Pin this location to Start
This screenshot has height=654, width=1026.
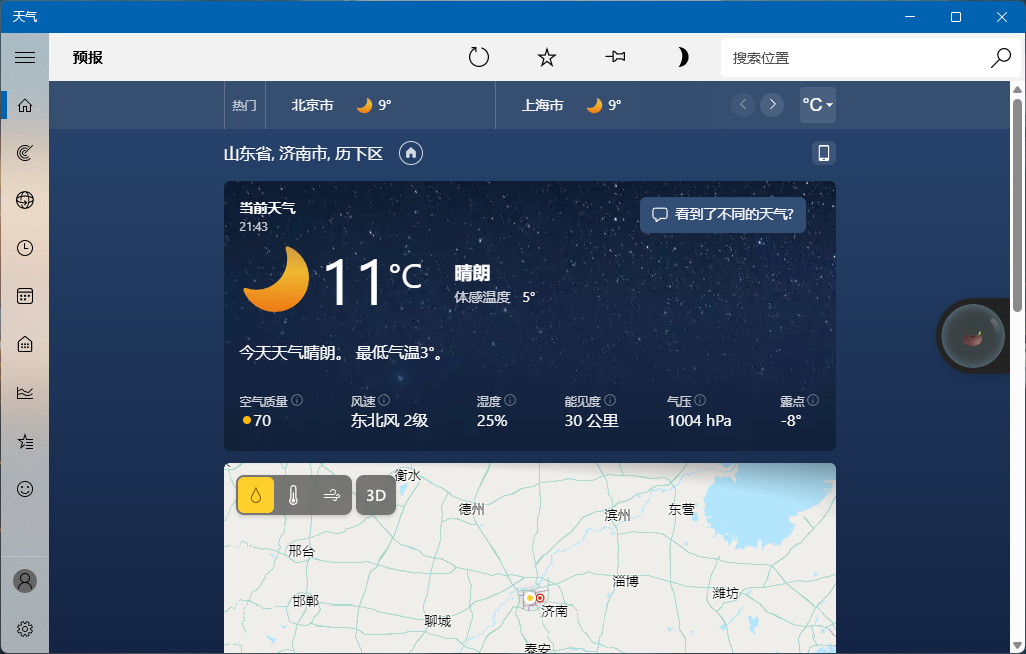[x=615, y=57]
